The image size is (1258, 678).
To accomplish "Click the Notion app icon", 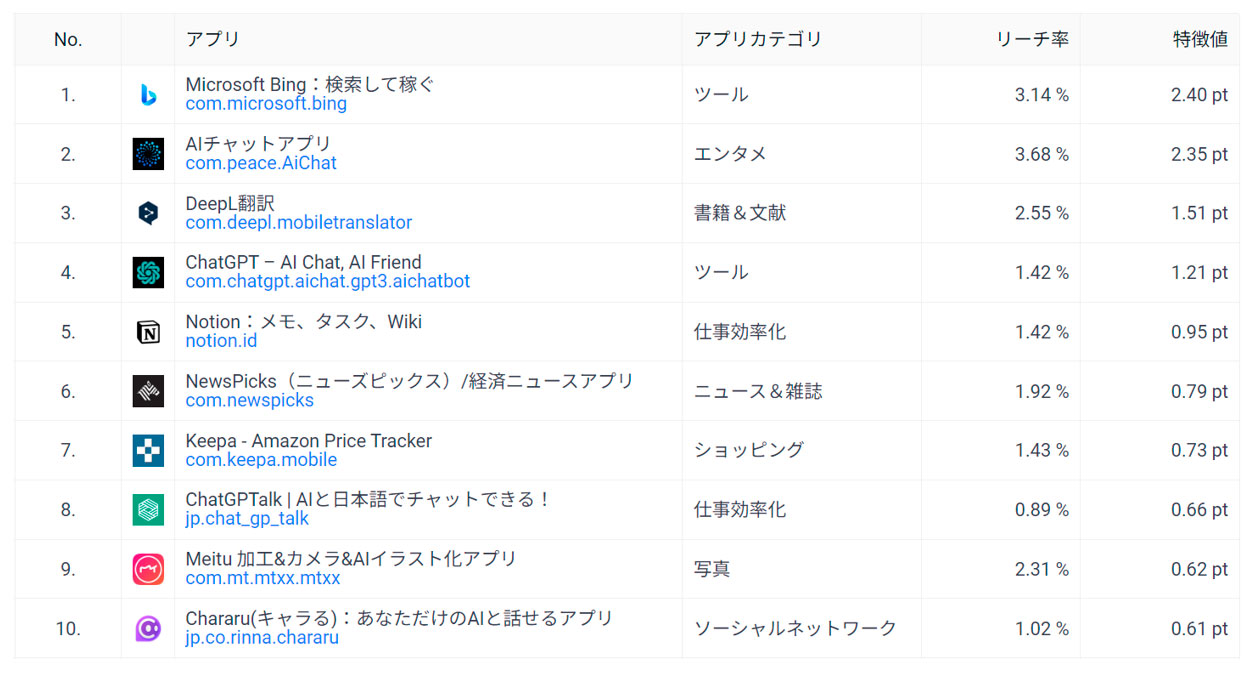I will (148, 332).
